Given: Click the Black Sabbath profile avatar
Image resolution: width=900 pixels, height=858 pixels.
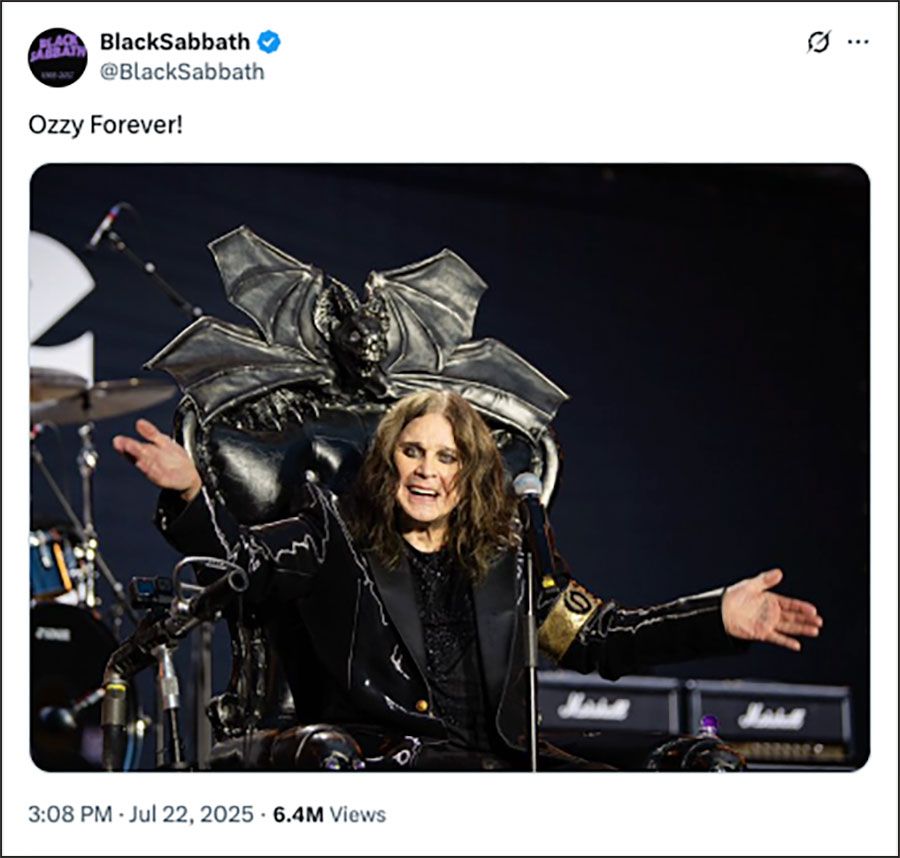Looking at the screenshot, I should pyautogui.click(x=57, y=57).
